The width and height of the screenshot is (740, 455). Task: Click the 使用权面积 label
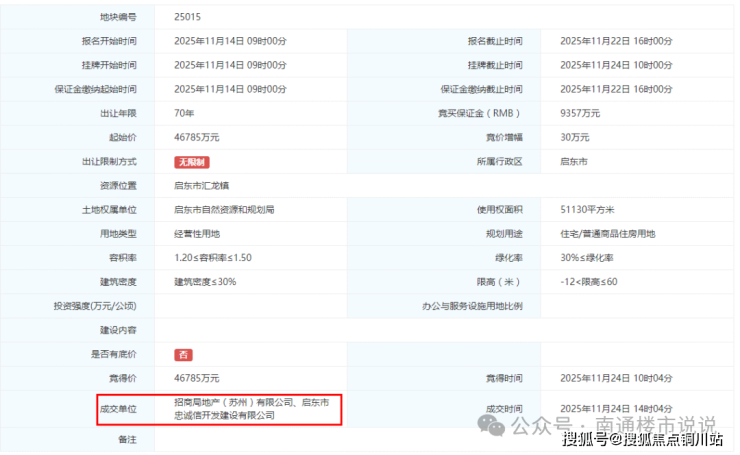499,210
